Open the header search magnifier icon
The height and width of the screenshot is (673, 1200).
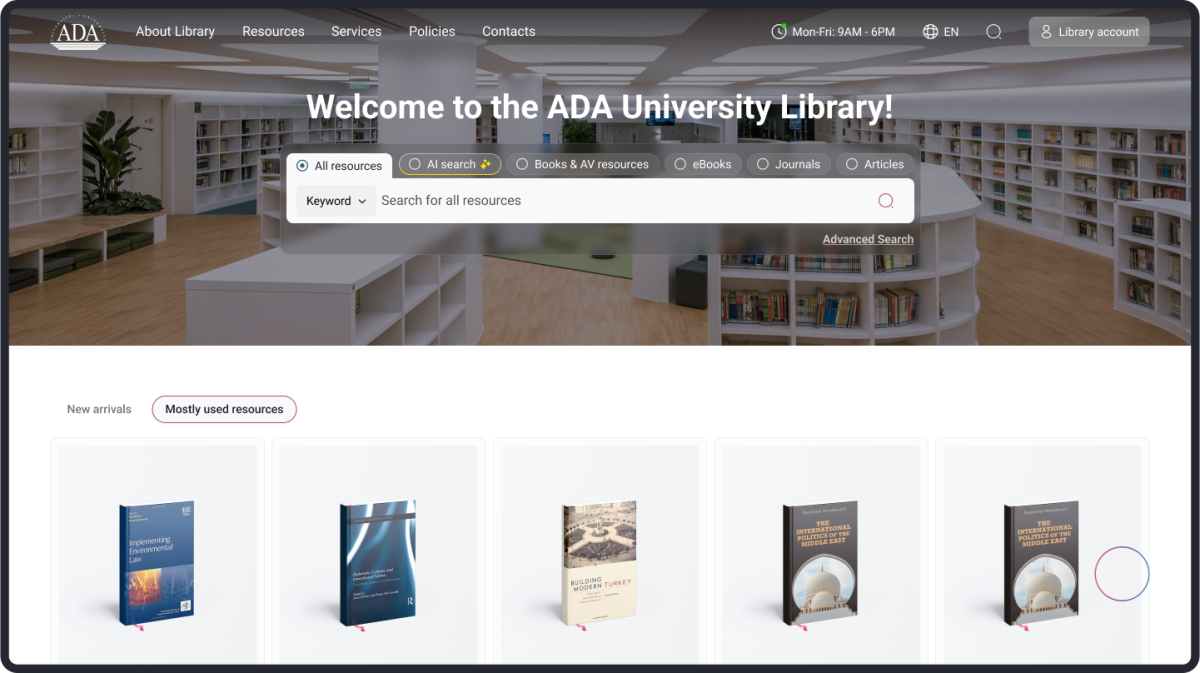(993, 32)
